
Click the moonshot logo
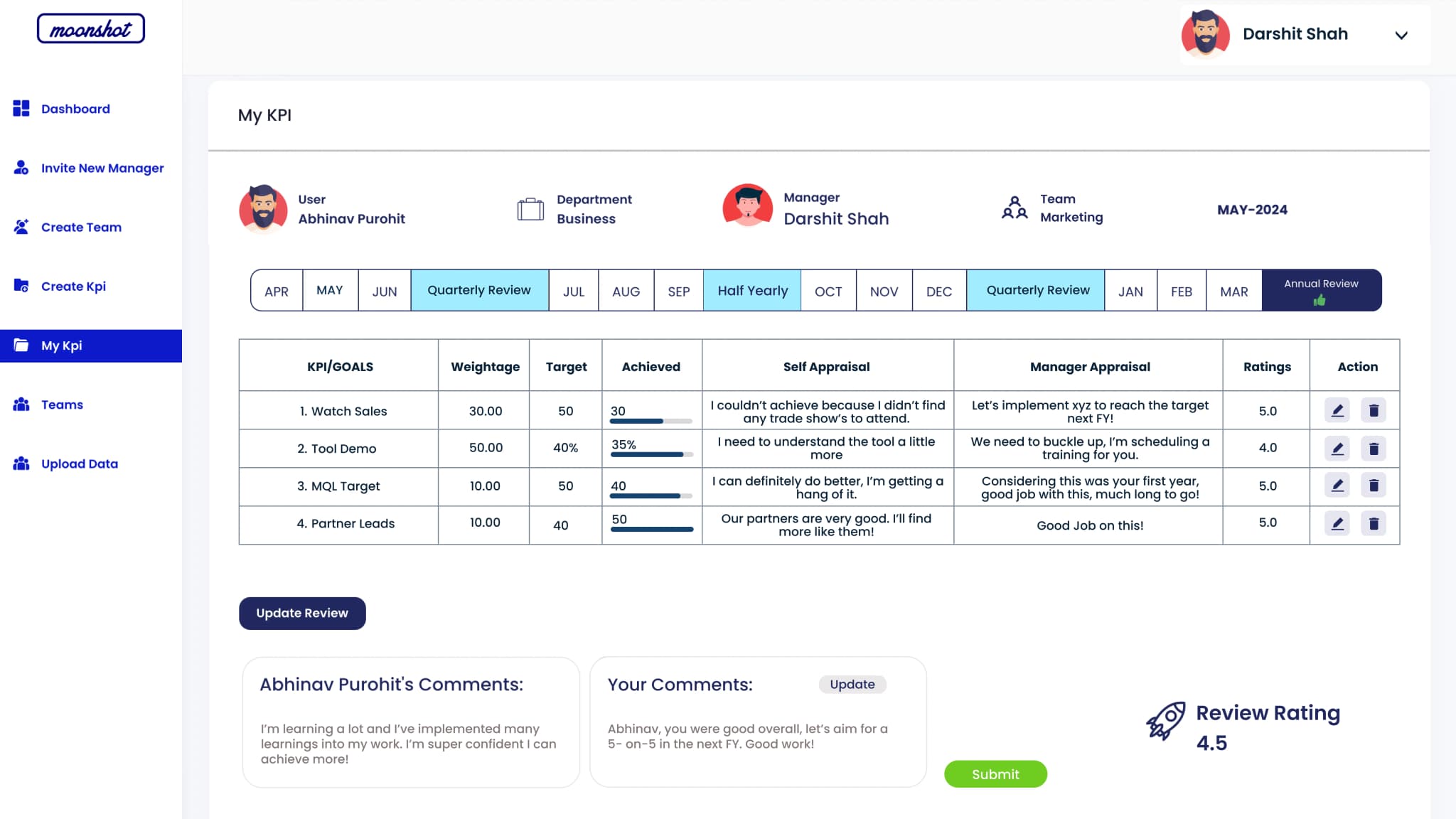click(x=91, y=29)
